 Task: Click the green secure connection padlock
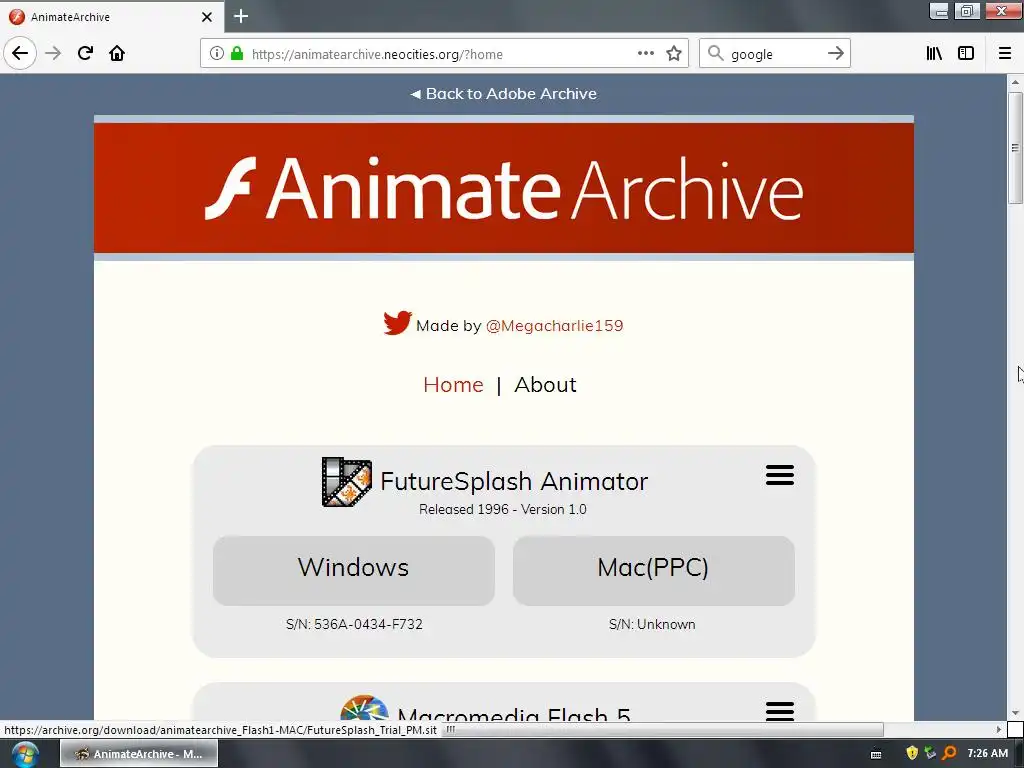coord(237,54)
